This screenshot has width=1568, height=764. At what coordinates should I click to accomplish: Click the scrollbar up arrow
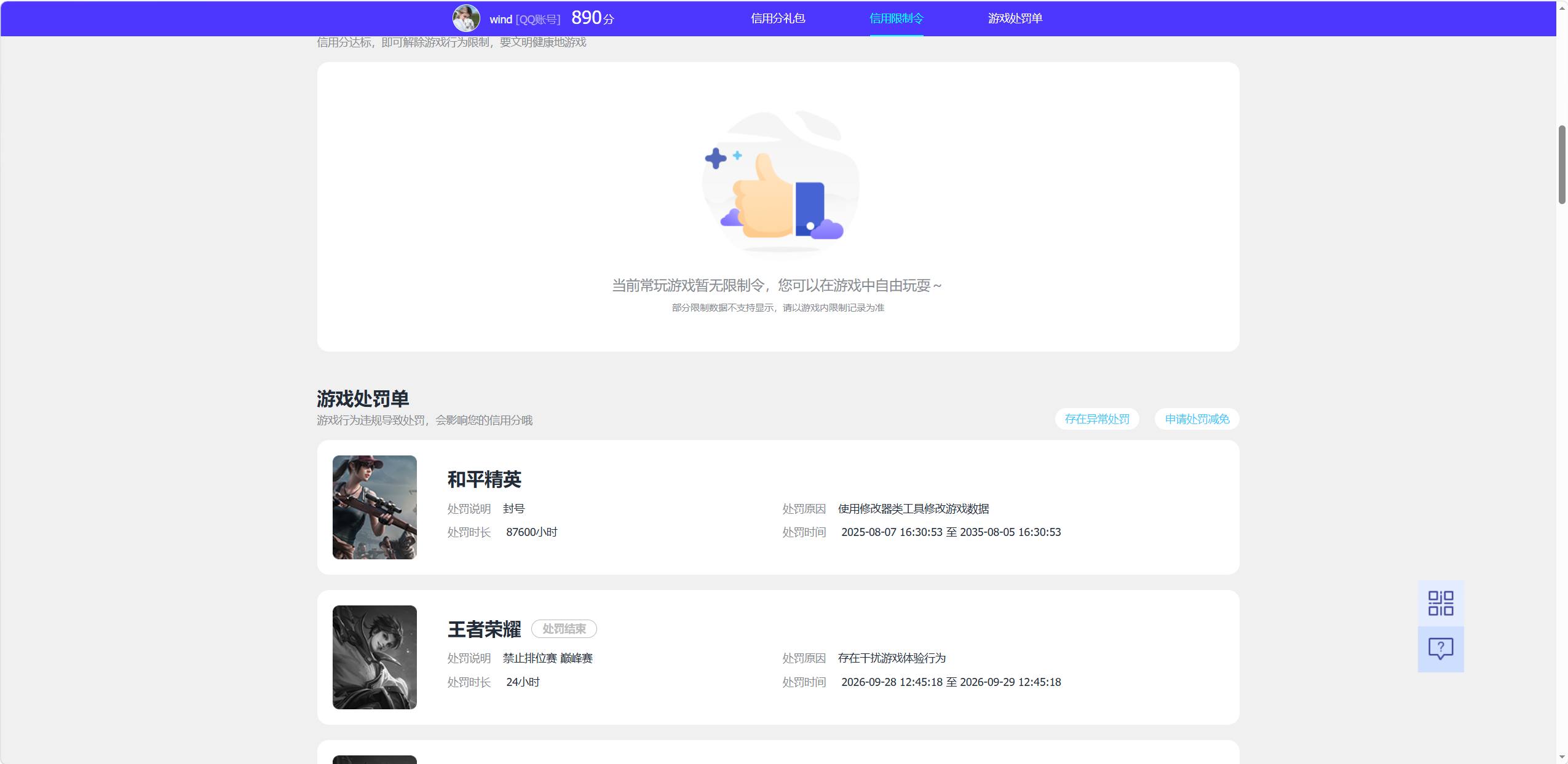[1562, 7]
